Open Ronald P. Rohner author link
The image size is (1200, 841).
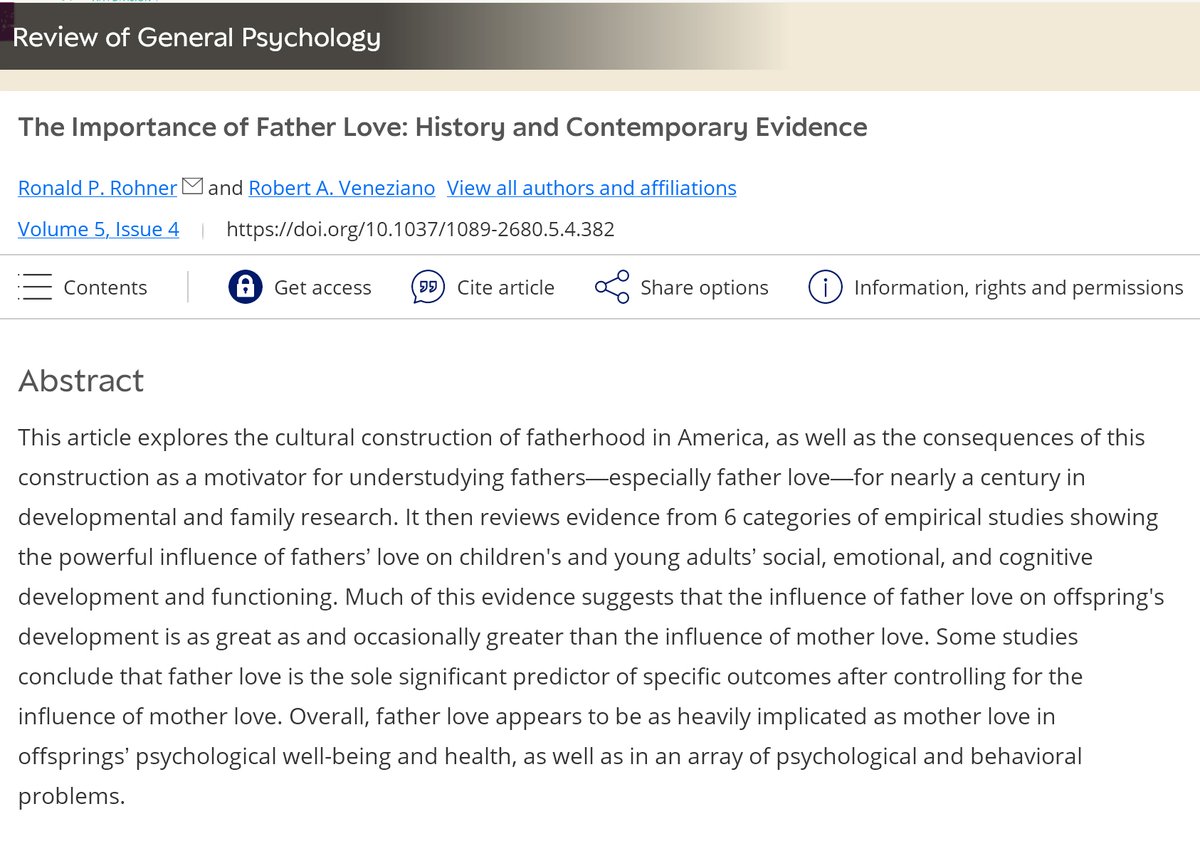coord(97,188)
